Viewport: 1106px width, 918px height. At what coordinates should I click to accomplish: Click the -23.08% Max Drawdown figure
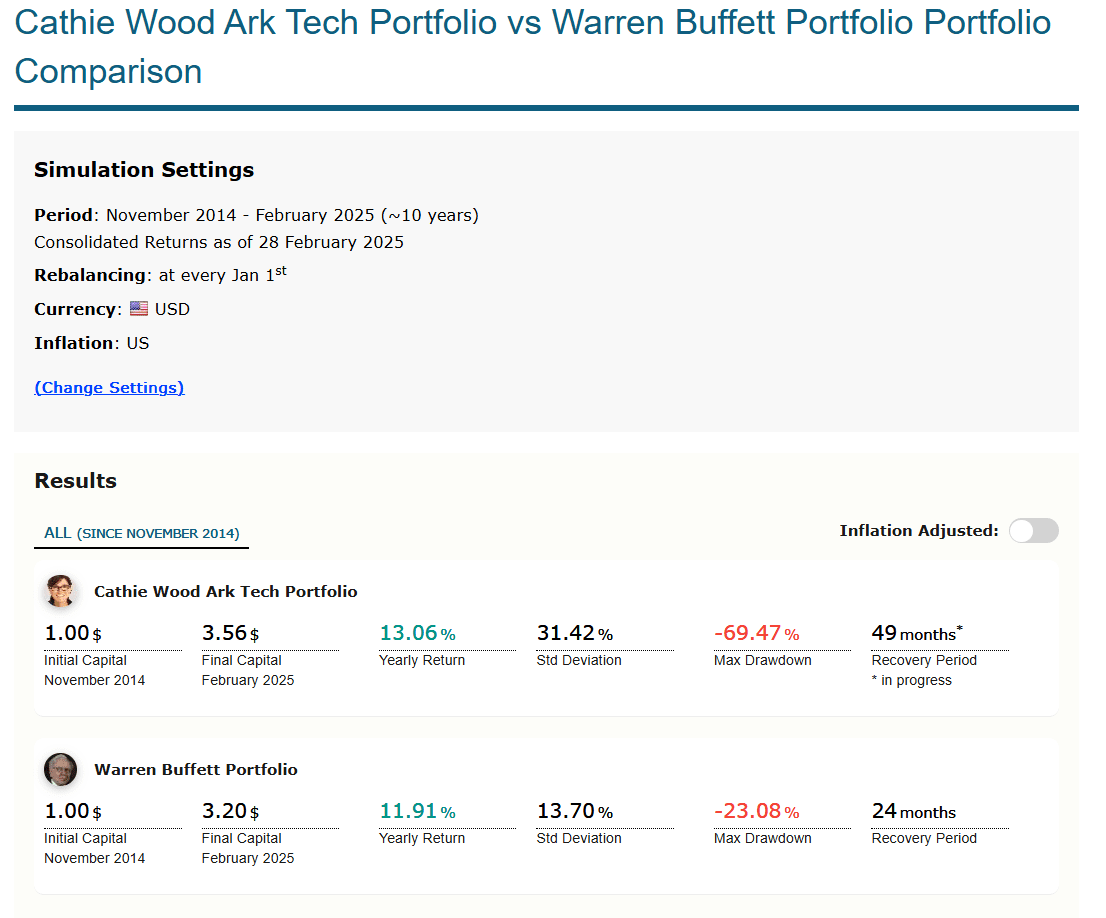pos(757,811)
